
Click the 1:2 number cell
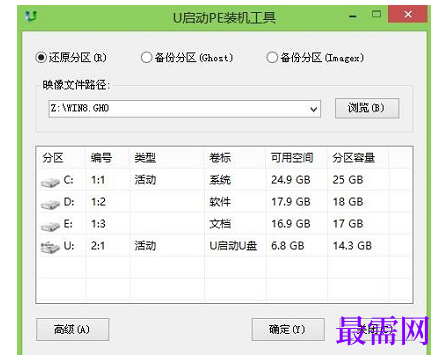pos(98,202)
